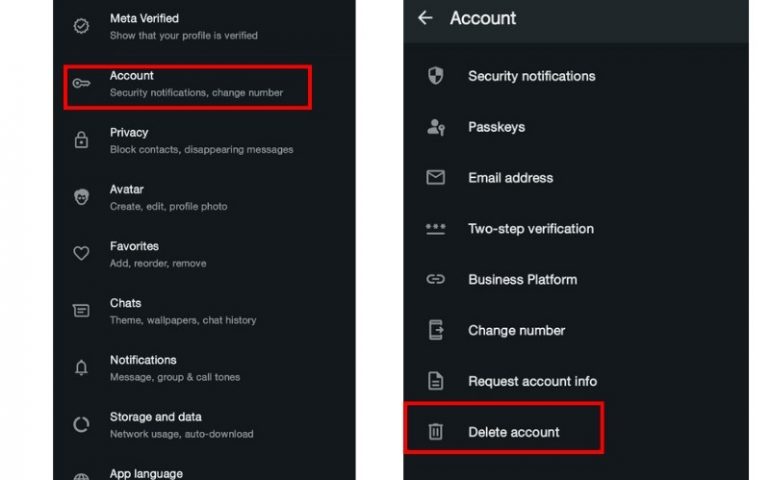Open Meta Verified settings

(x=204, y=27)
